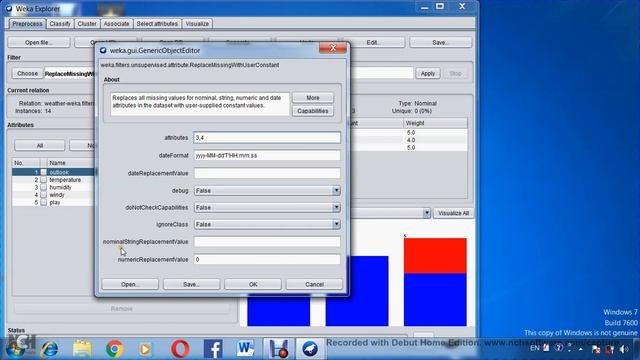Open the Visualize tab
The height and width of the screenshot is (360, 640).
[197, 24]
